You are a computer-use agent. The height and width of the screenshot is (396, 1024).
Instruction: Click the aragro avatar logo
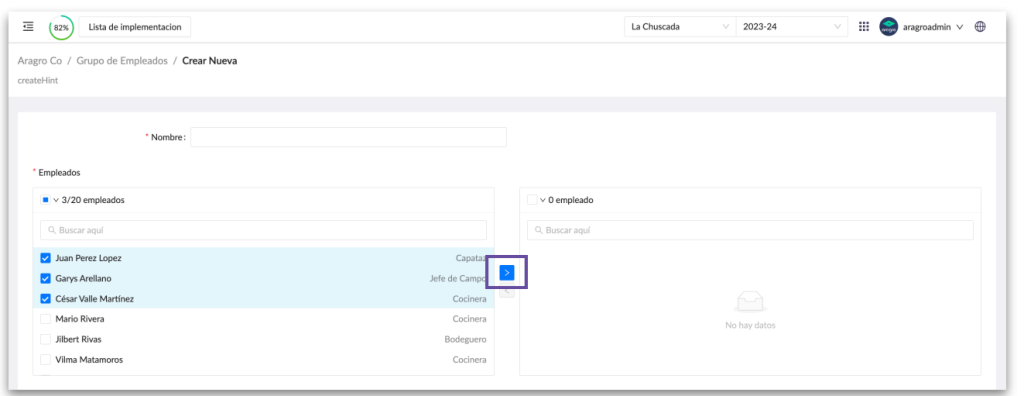pyautogui.click(x=888, y=27)
